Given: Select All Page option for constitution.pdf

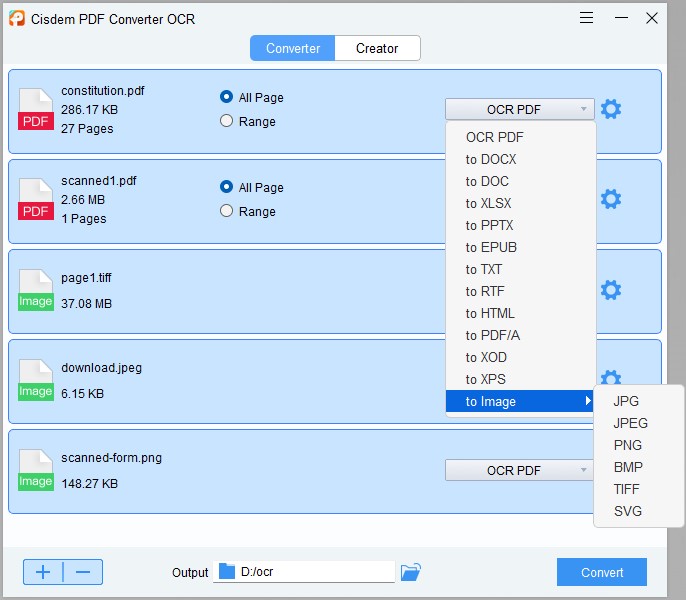Looking at the screenshot, I should tap(227, 97).
